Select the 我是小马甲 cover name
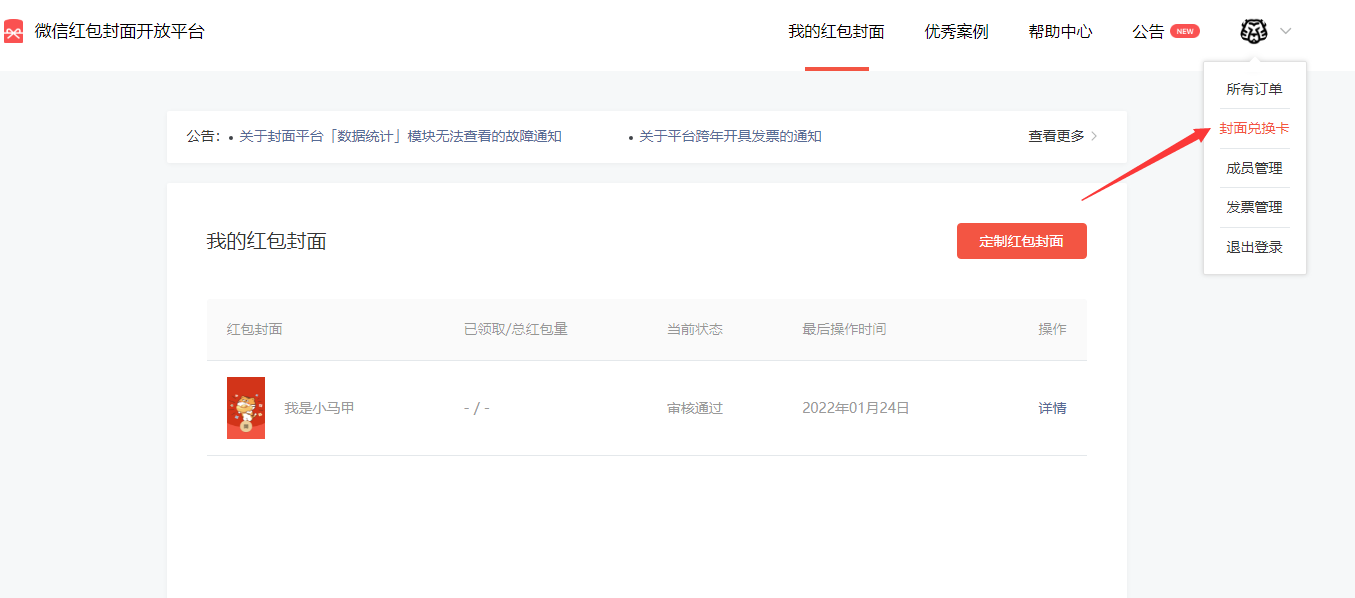1355x598 pixels. coord(319,408)
